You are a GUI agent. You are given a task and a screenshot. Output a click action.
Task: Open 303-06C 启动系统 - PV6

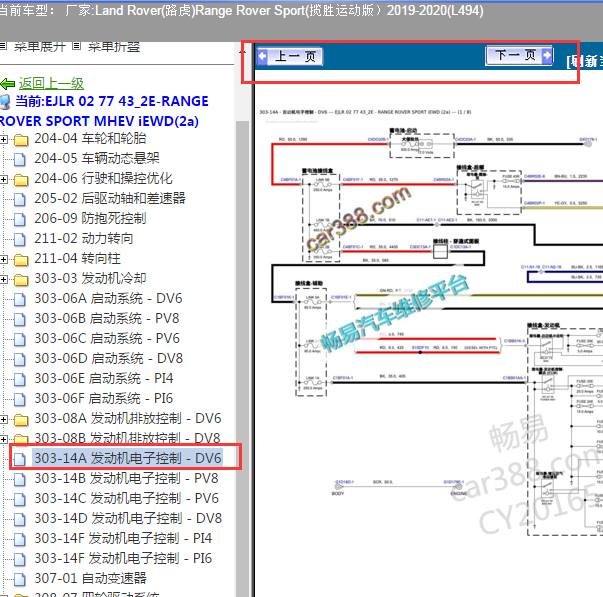pyautogui.click(x=107, y=338)
